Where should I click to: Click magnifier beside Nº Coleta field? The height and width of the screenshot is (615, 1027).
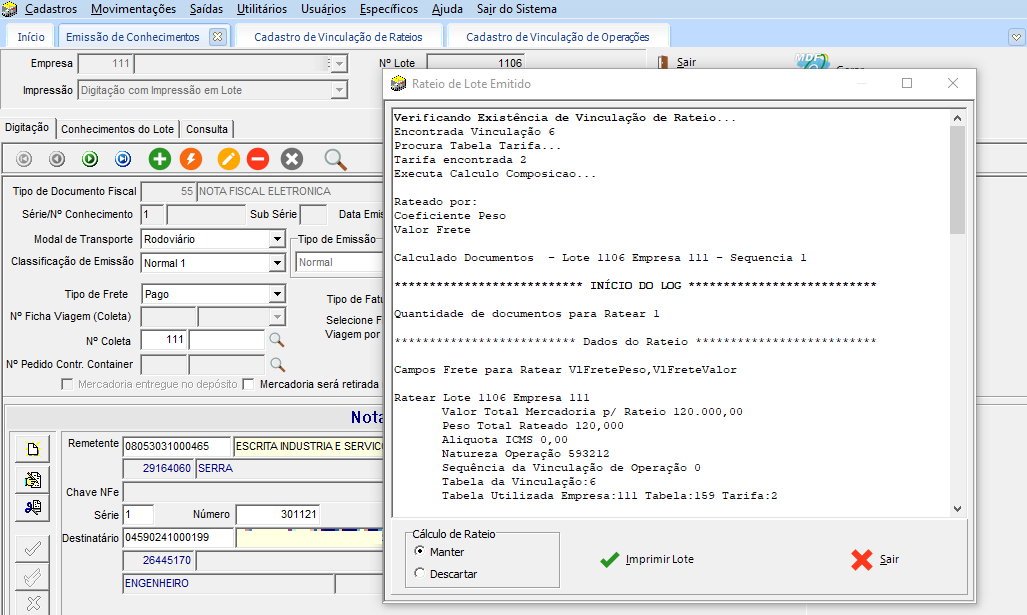[x=277, y=340]
